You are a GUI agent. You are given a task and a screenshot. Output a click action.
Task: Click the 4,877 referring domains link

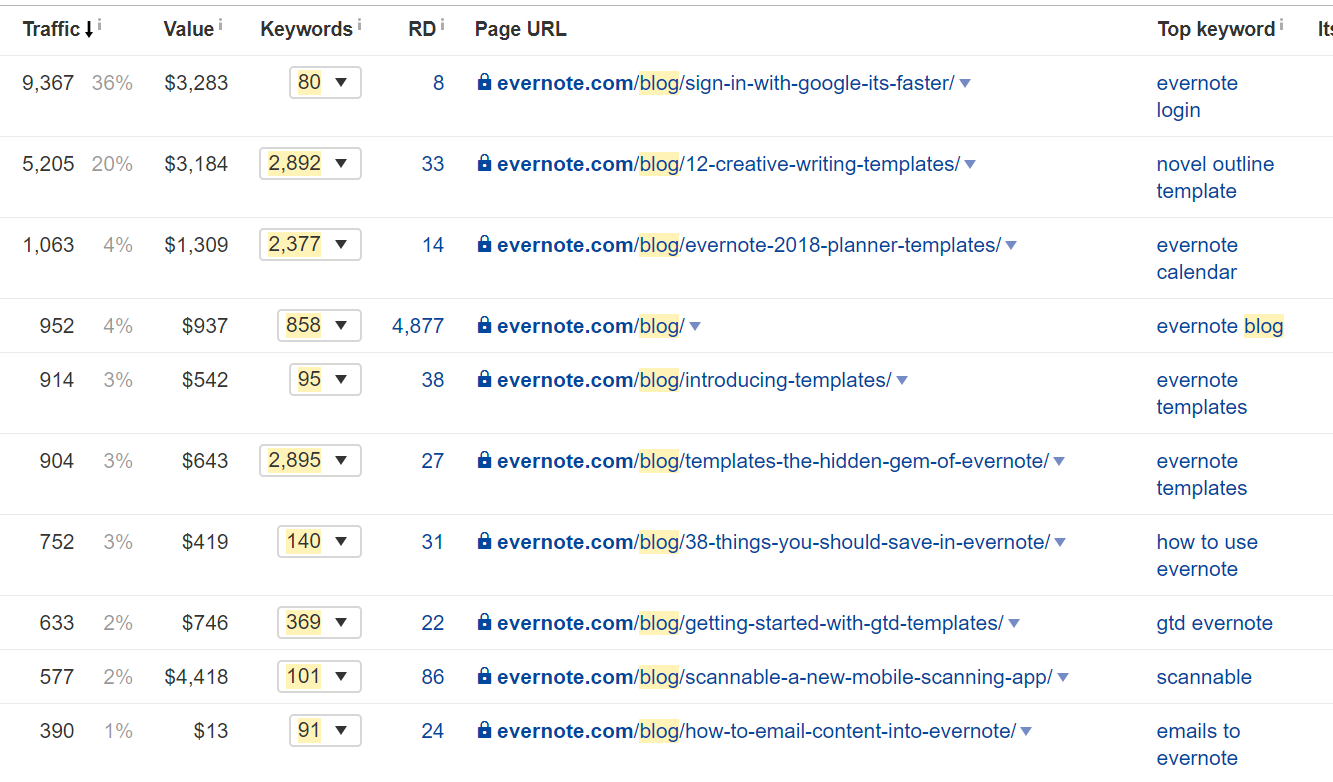coord(418,326)
